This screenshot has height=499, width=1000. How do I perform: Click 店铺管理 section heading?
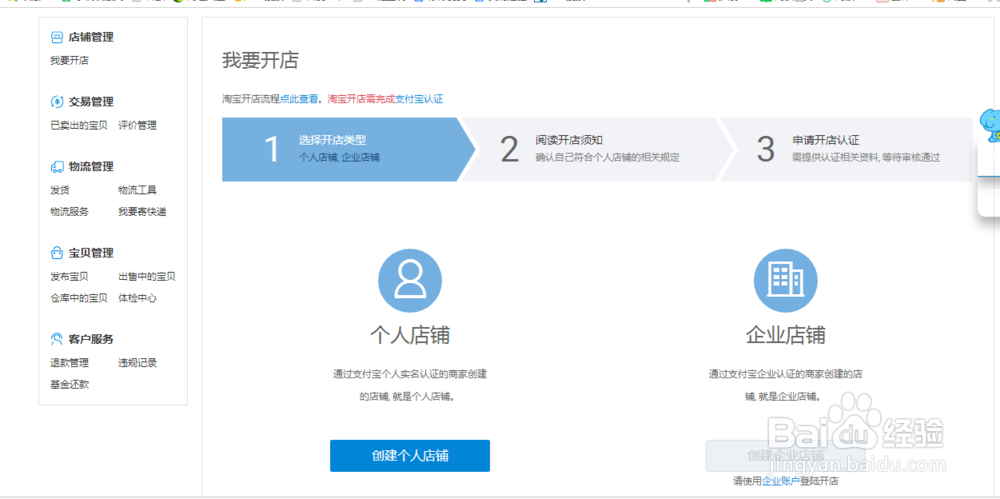[x=91, y=38]
